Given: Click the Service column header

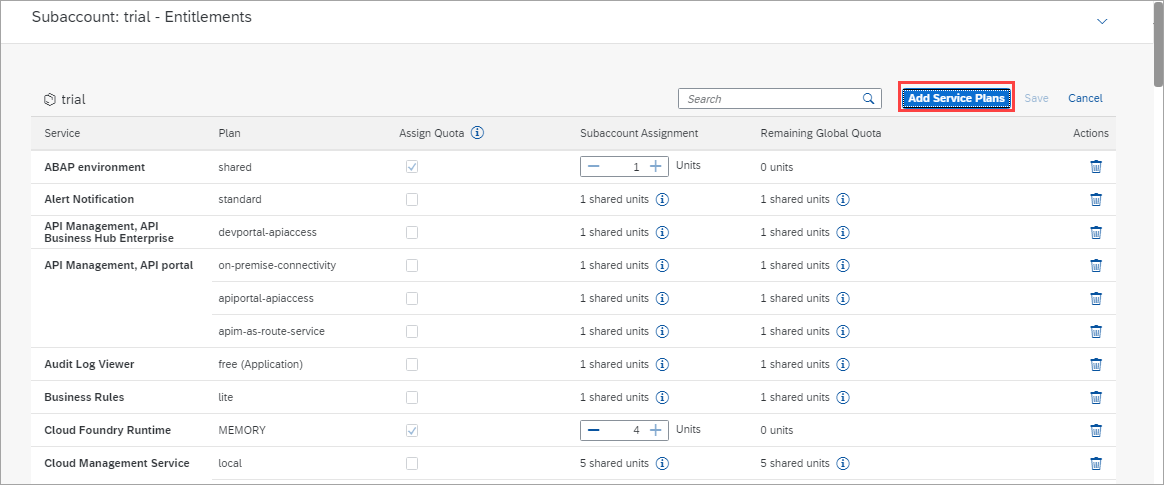Looking at the screenshot, I should click(62, 133).
